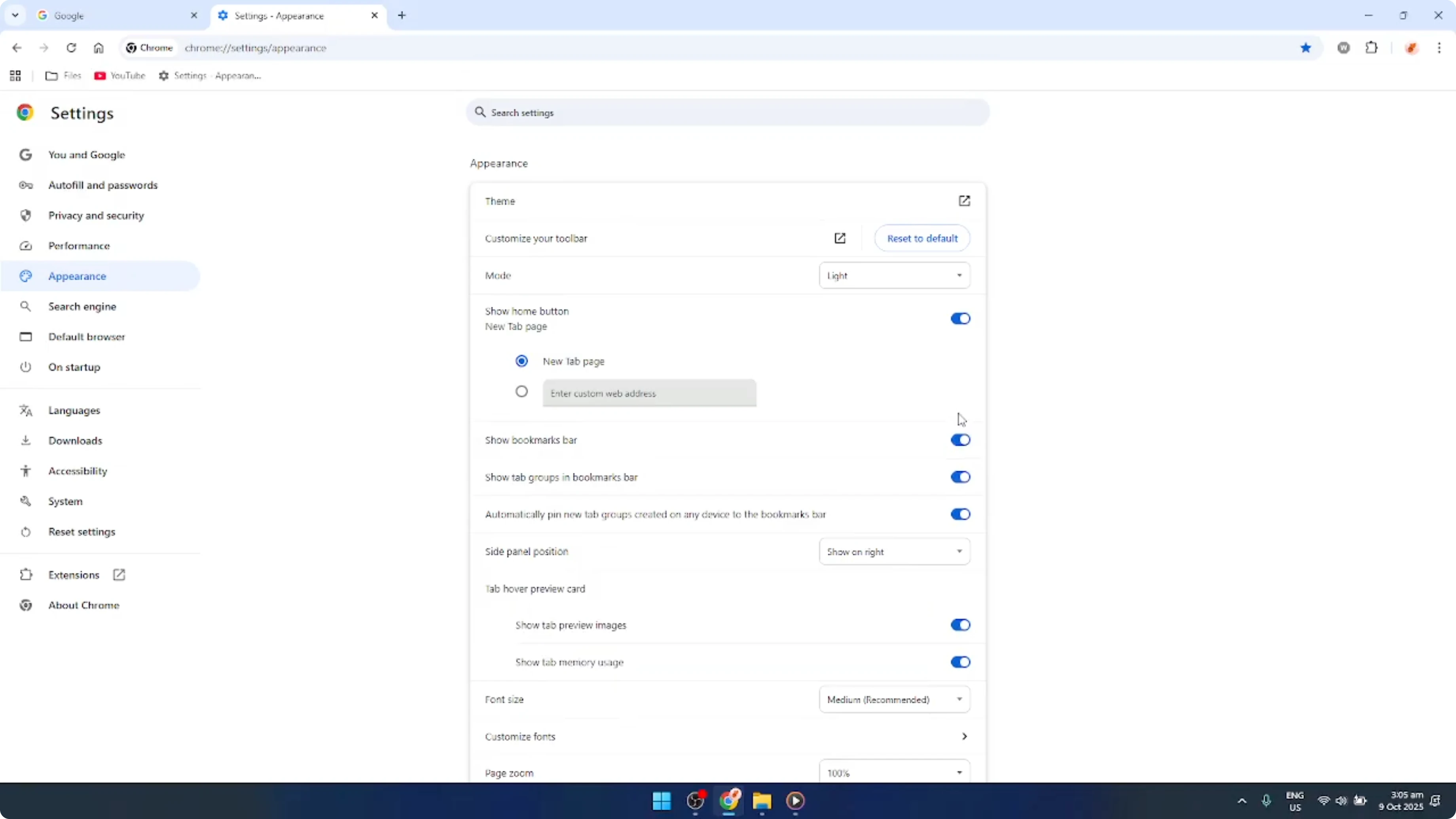
Task: Show hidden system tray icons chevron
Action: [1242, 801]
